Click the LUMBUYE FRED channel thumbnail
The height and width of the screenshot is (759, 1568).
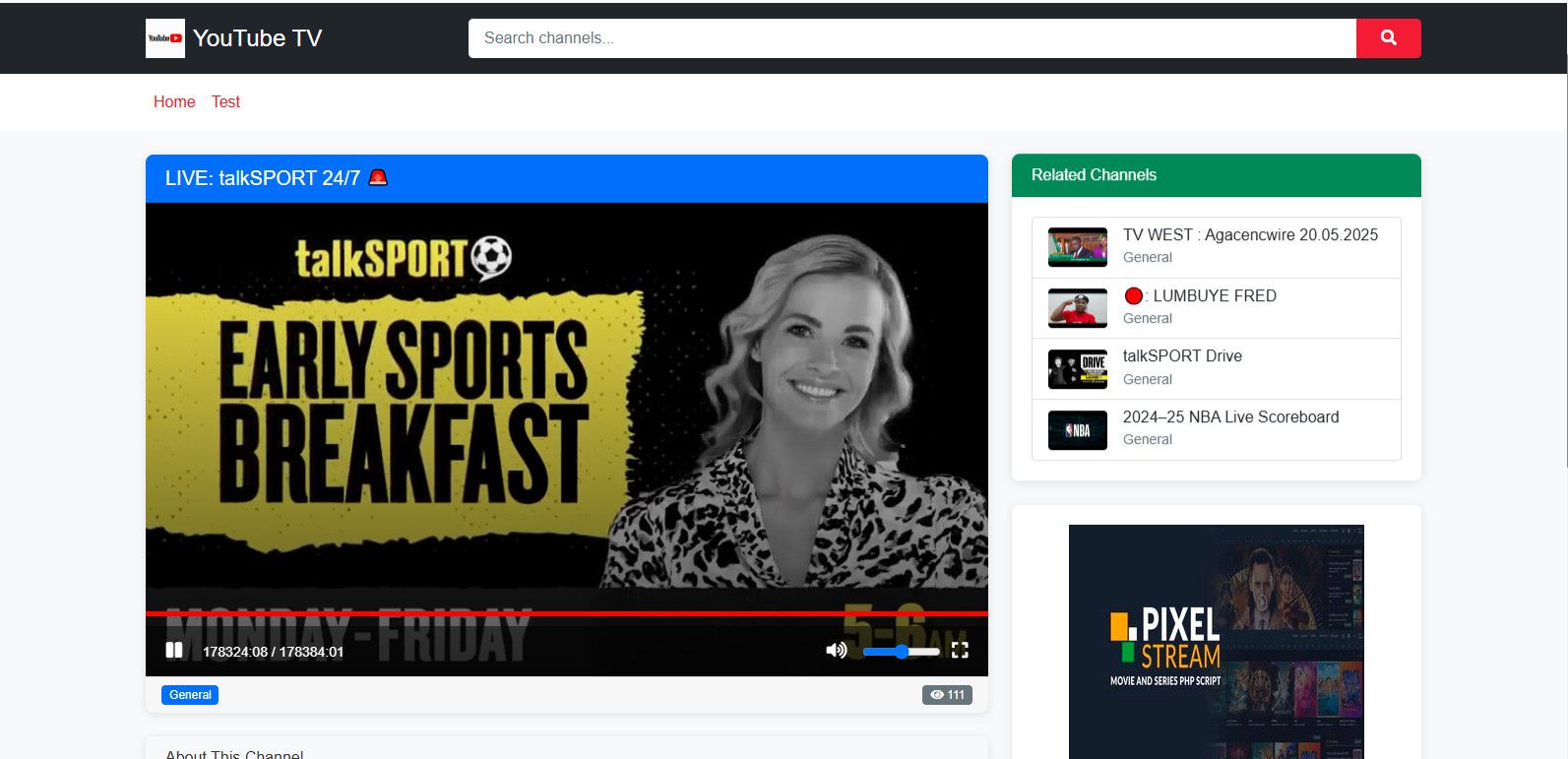1078,308
